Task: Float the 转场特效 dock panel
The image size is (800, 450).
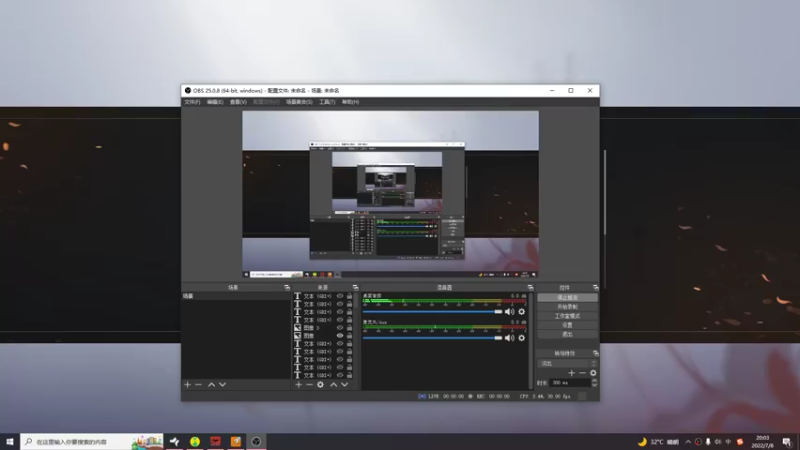Action: point(595,353)
